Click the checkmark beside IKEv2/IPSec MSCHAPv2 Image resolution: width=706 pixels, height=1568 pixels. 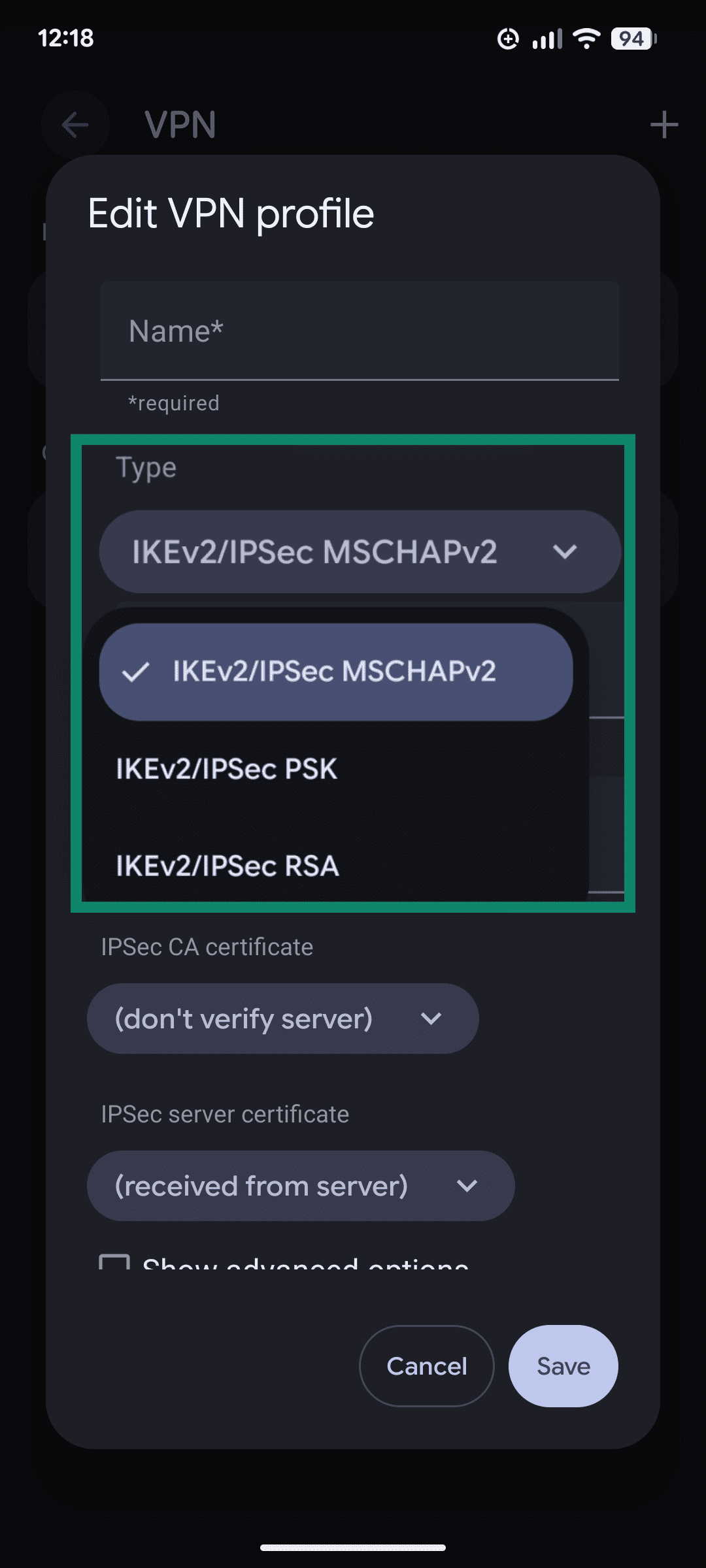coord(138,672)
